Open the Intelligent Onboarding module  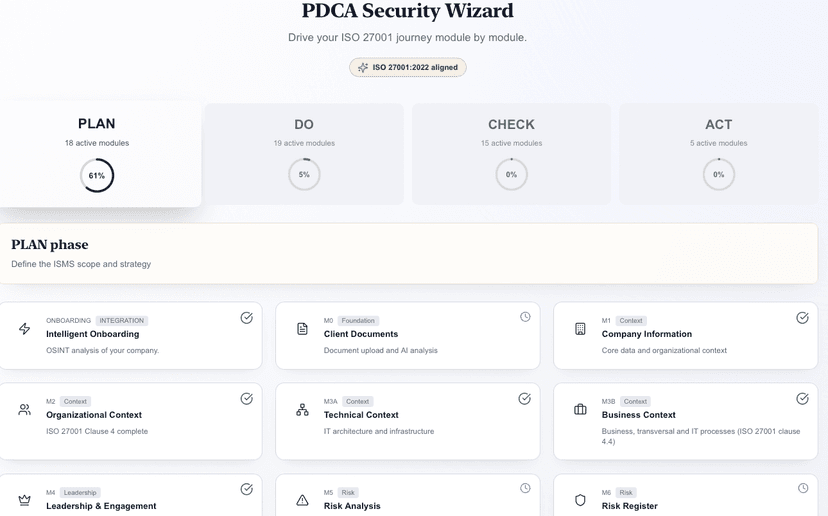click(131, 335)
